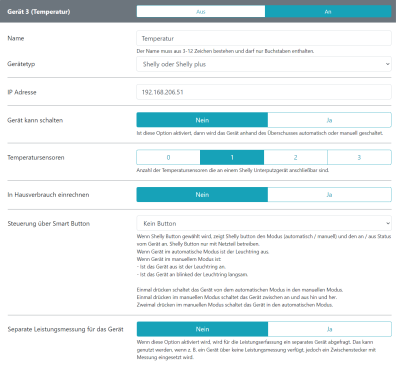Click the Temperatursensoren label

click(36, 157)
